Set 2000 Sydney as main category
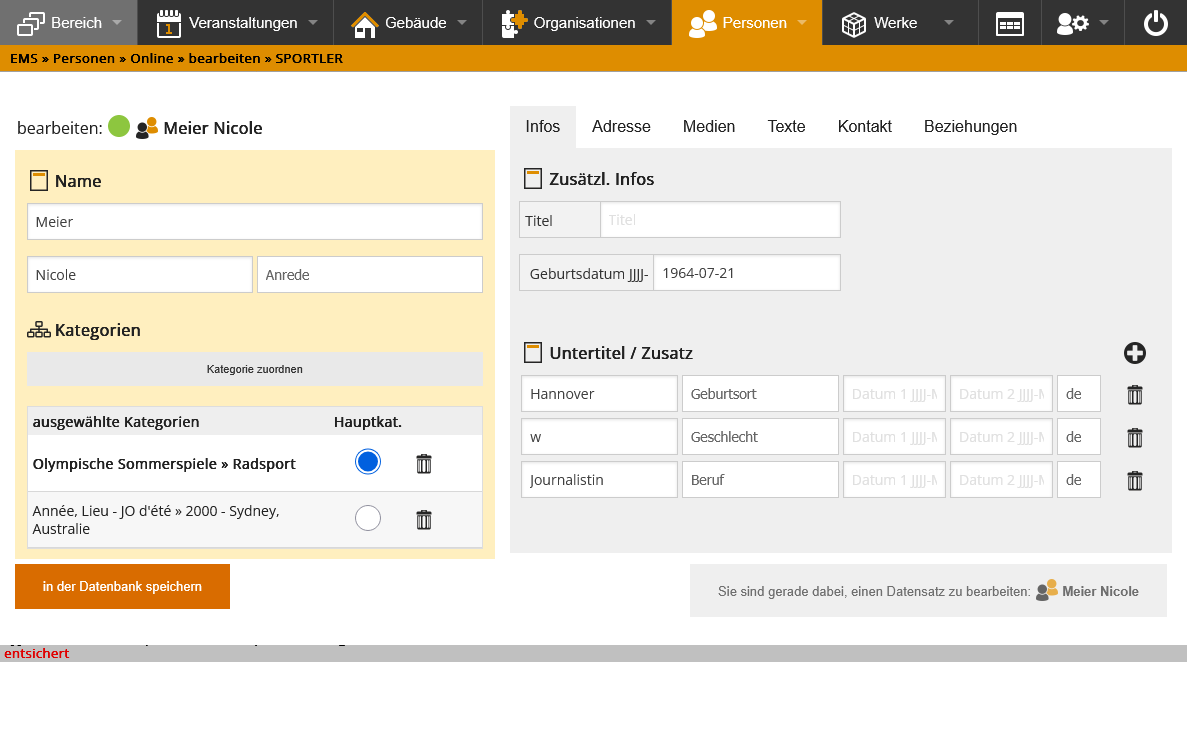The width and height of the screenshot is (1187, 730). coord(368,518)
